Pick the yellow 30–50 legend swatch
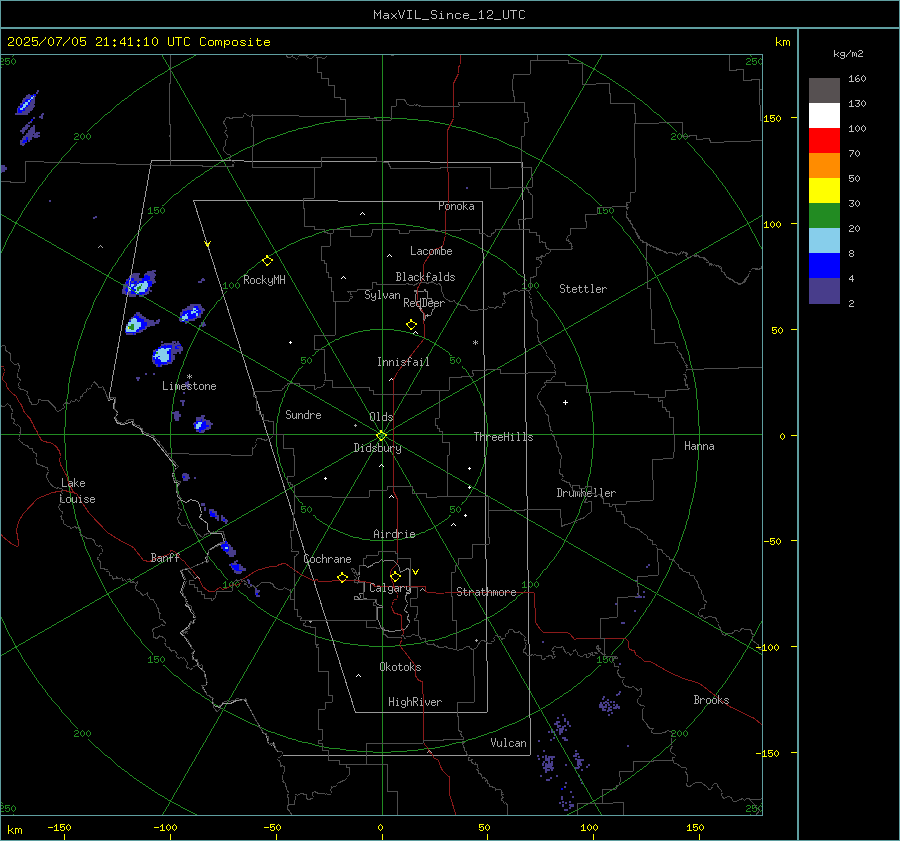The image size is (900, 841). tap(824, 191)
